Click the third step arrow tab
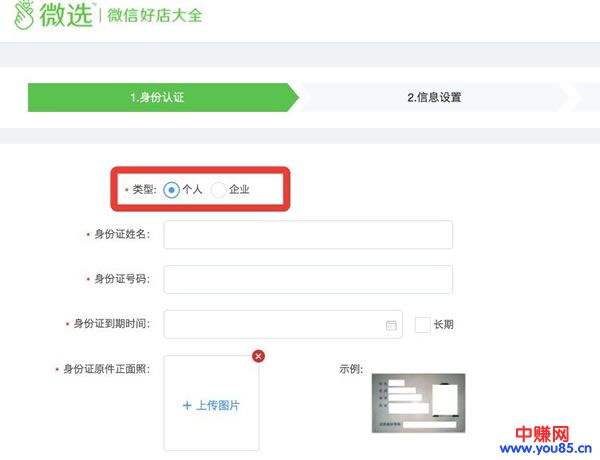 coord(586,97)
